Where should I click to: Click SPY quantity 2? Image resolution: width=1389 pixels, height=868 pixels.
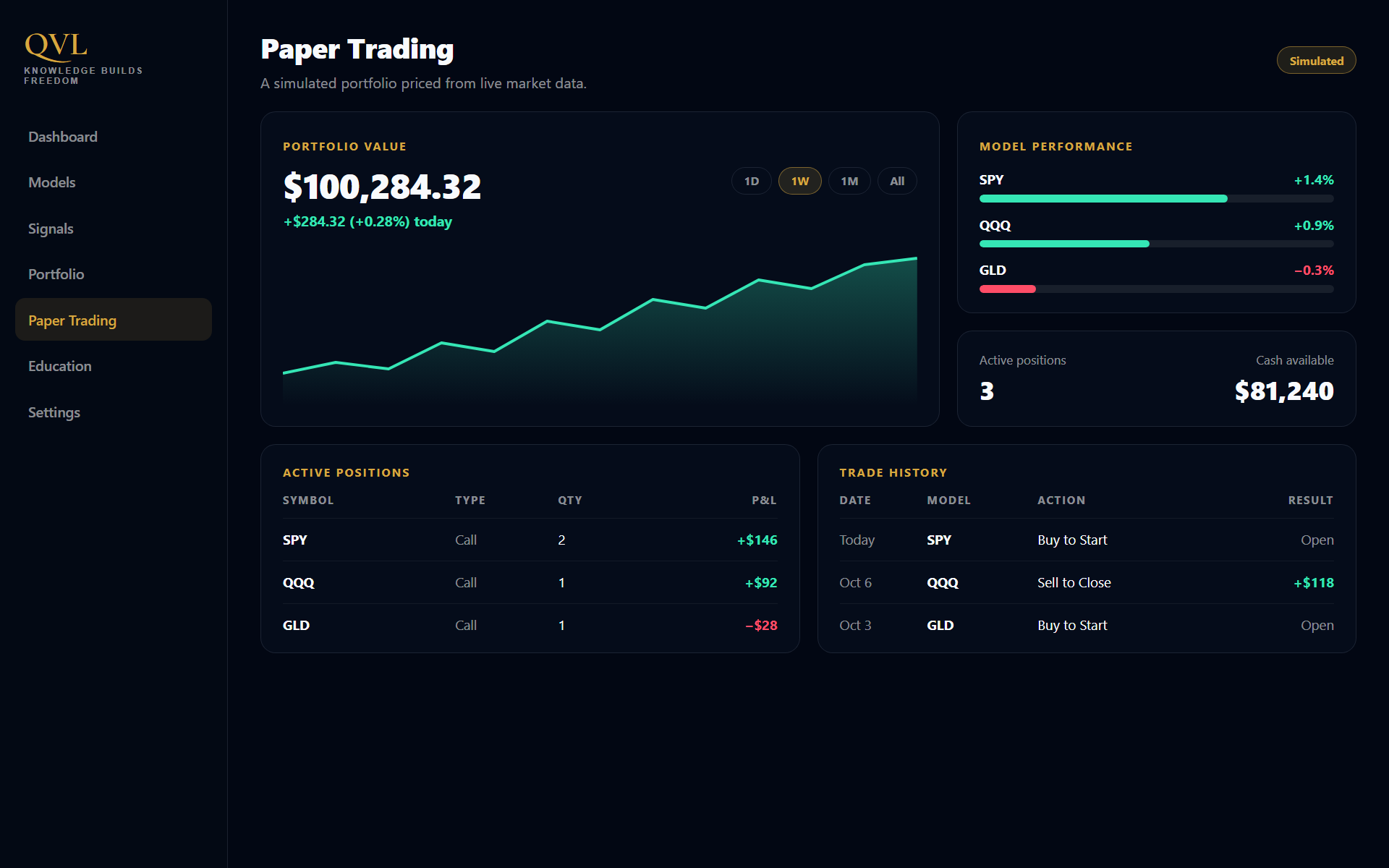tap(561, 540)
